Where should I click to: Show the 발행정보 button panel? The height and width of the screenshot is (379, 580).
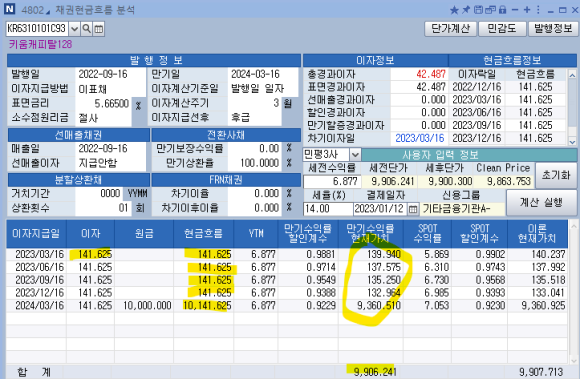(x=553, y=28)
